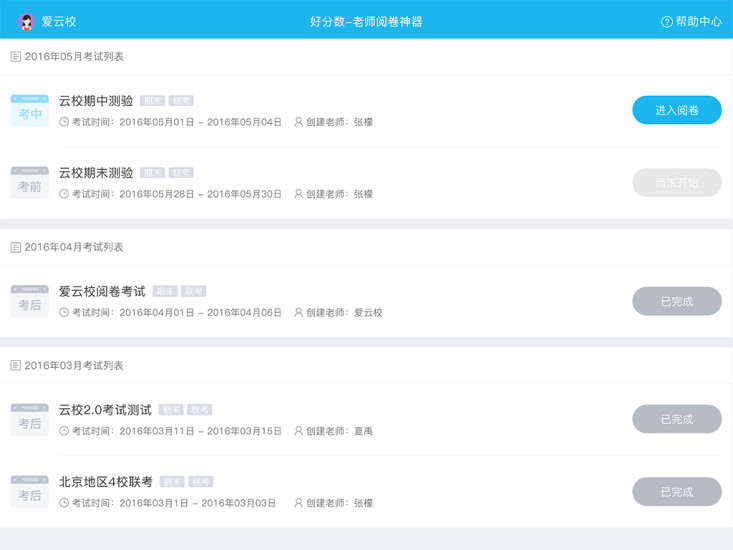
Task: Click the list icon beside 2016年05月考试列表
Action: (15, 57)
